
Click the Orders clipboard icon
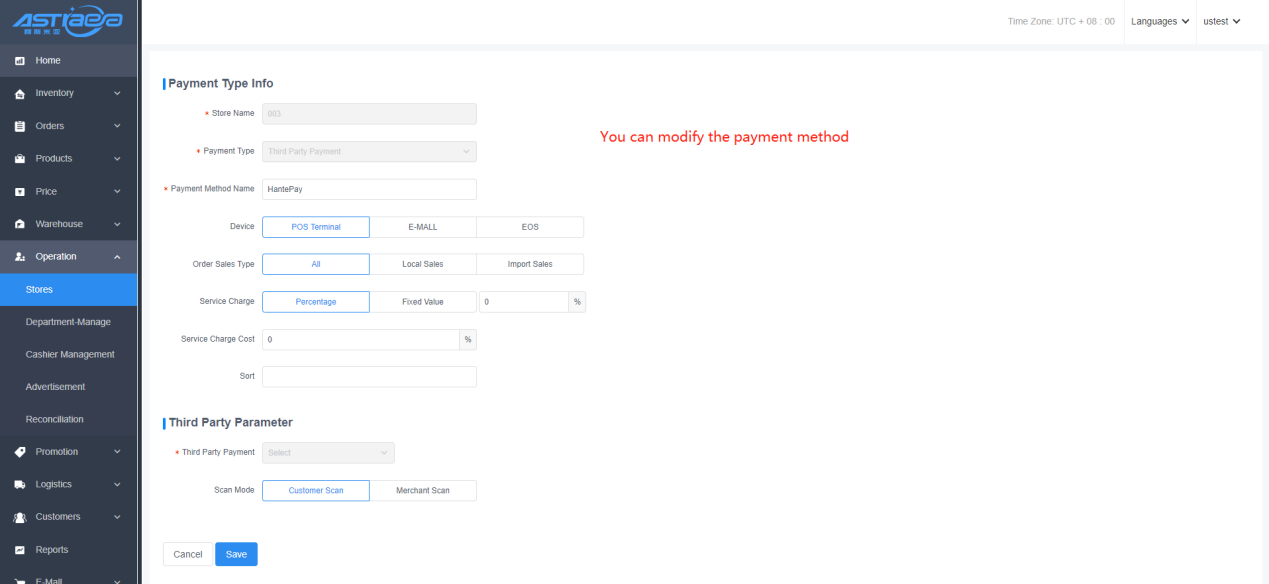(19, 126)
